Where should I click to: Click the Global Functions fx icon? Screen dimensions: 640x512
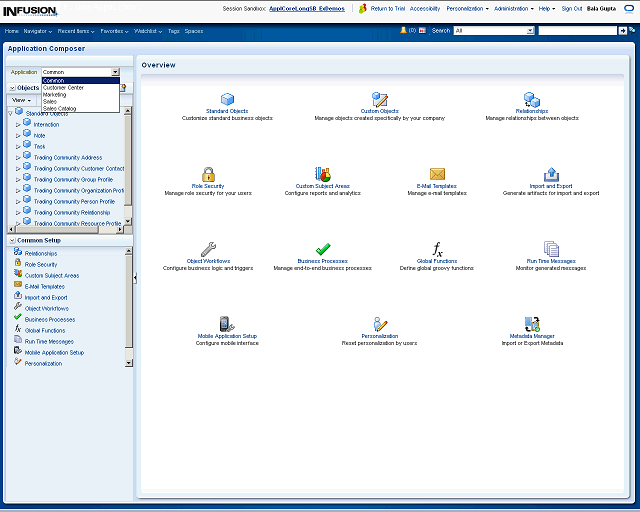coord(437,249)
